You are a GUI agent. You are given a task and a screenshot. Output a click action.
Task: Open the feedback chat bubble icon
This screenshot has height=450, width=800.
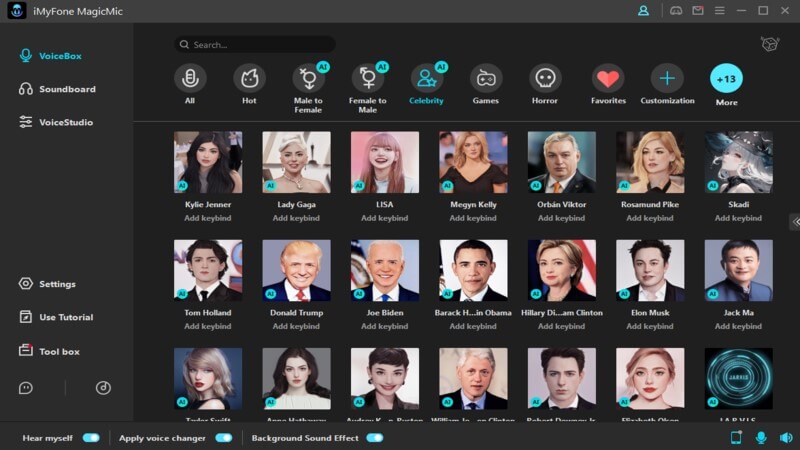[26, 388]
